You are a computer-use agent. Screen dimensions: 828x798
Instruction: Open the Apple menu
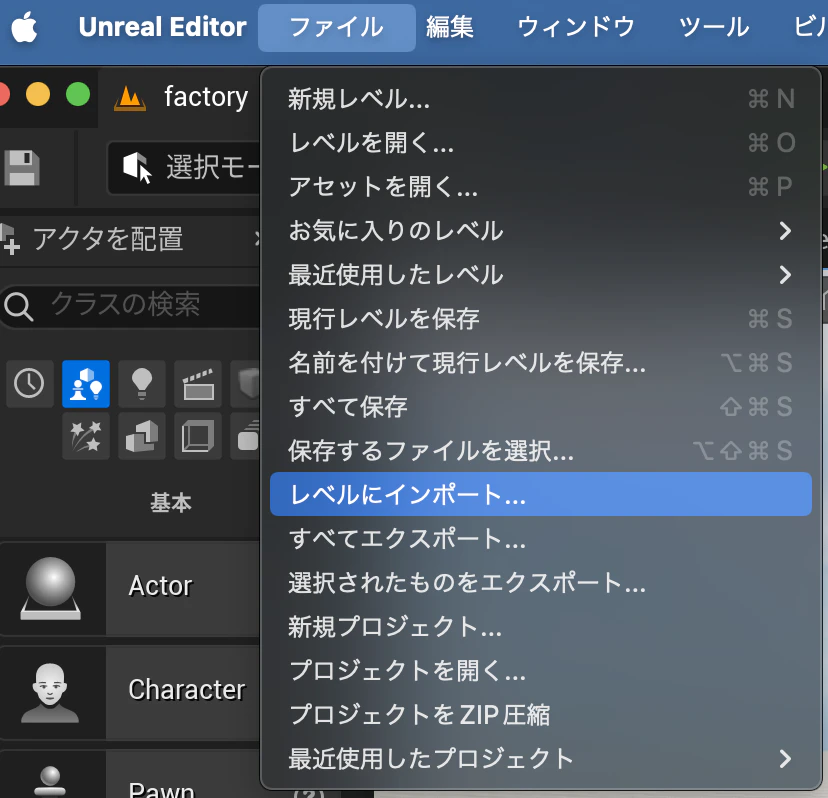coord(24,27)
